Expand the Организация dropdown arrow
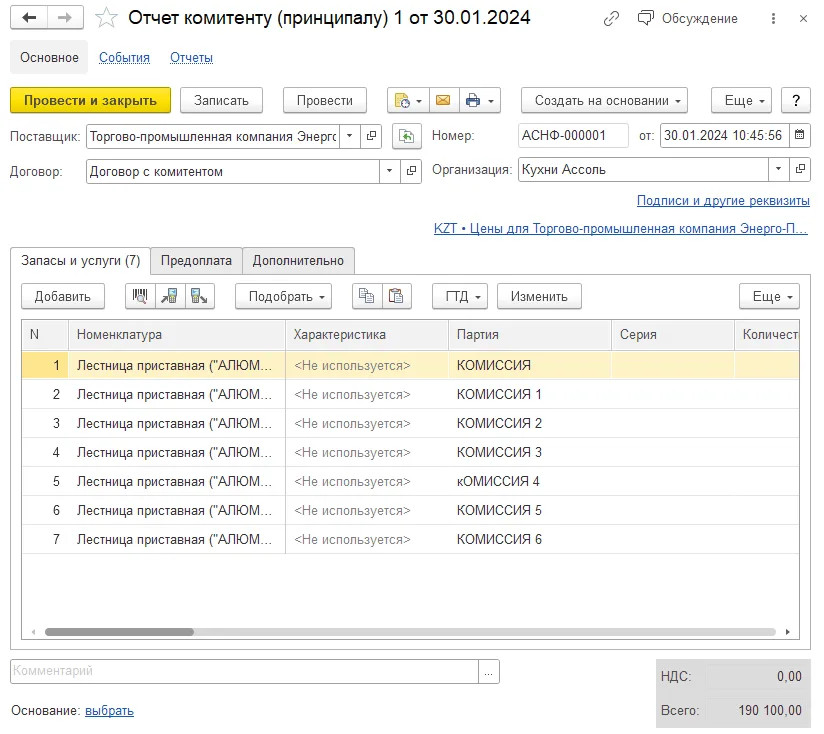This screenshot has height=734, width=824. point(779,169)
